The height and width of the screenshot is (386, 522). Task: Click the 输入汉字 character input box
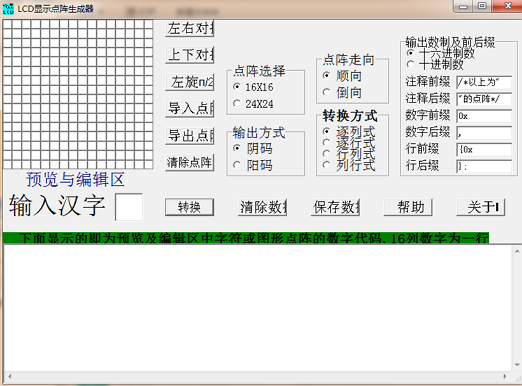pyautogui.click(x=129, y=207)
